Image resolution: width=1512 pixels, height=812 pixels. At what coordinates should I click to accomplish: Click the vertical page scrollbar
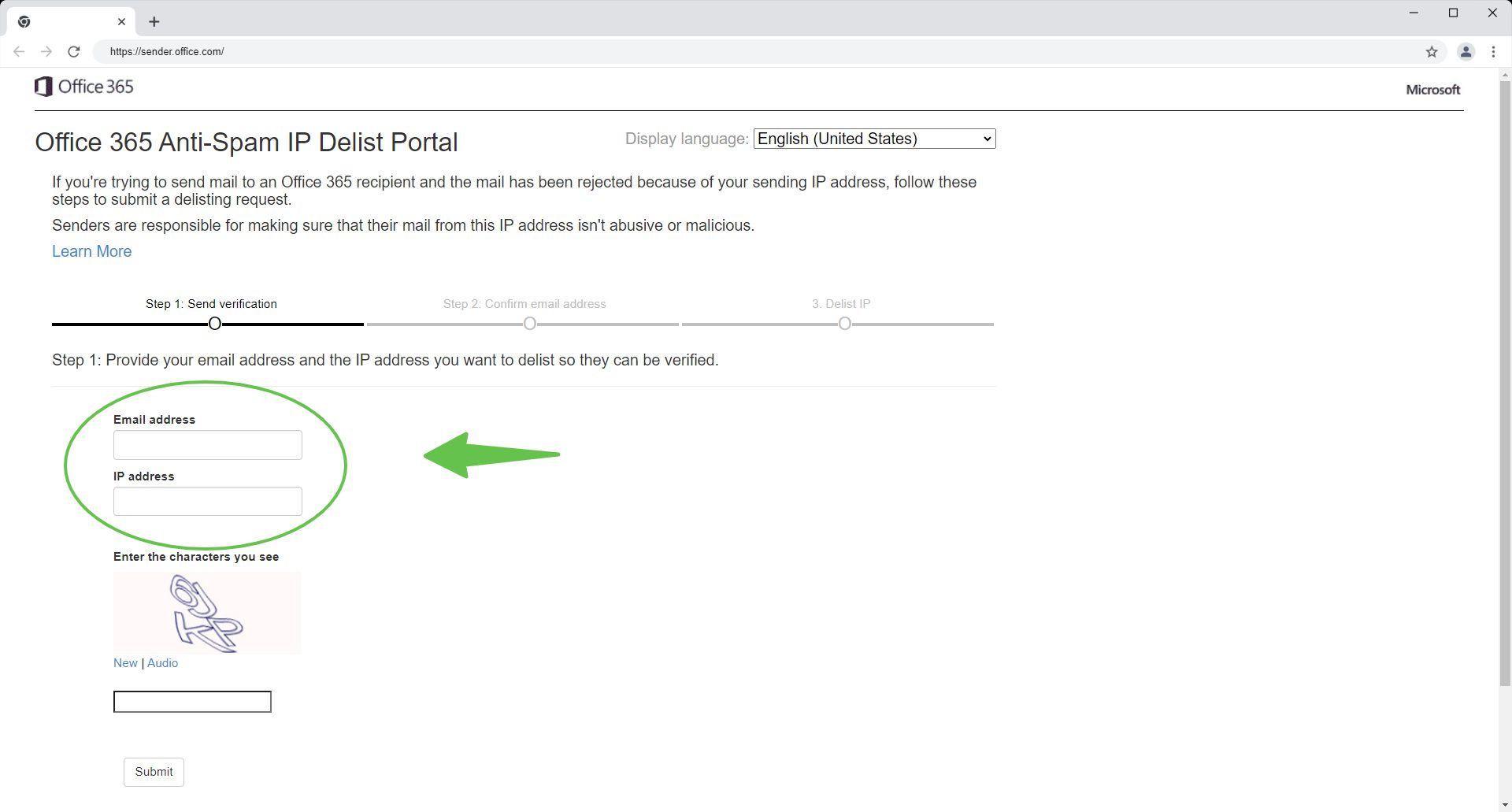point(1505,384)
